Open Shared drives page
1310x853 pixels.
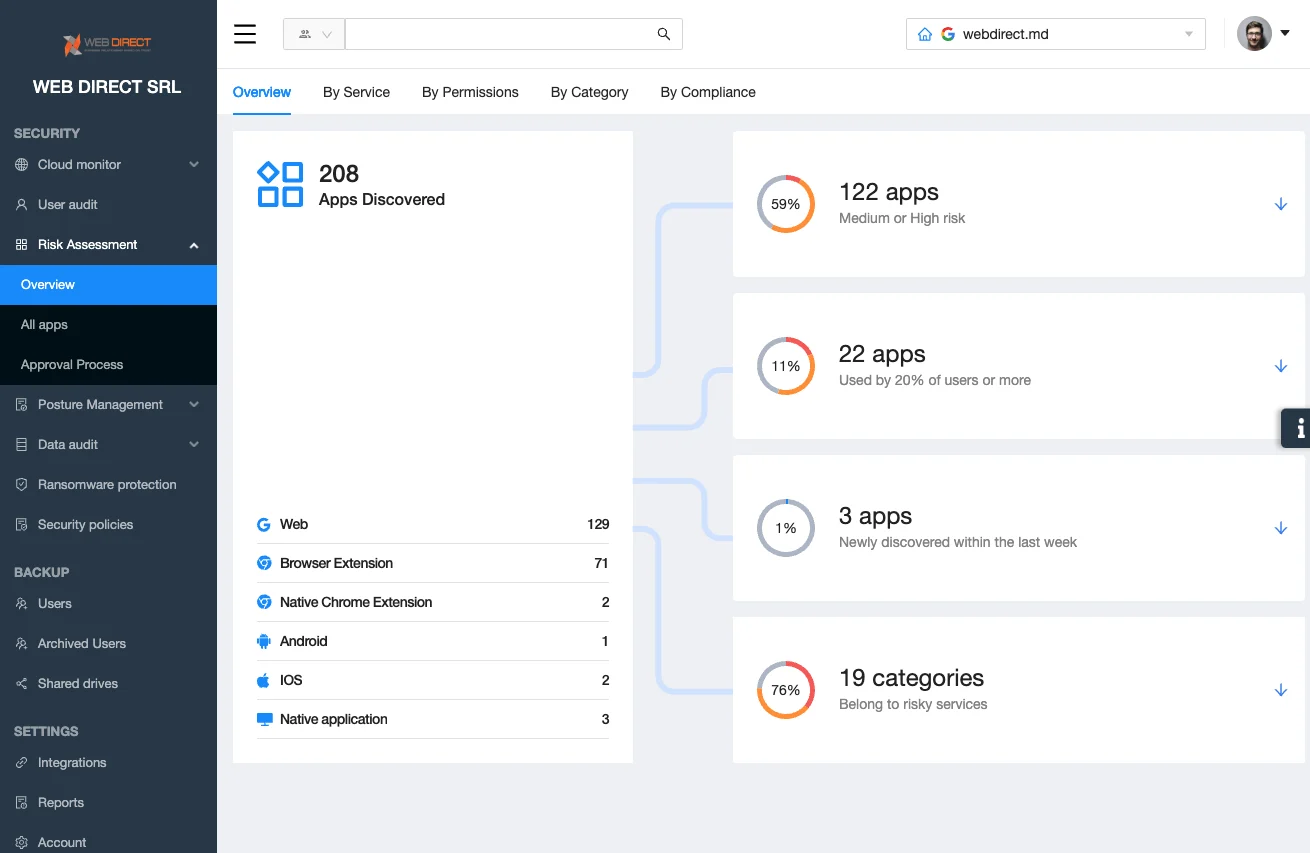(x=108, y=684)
